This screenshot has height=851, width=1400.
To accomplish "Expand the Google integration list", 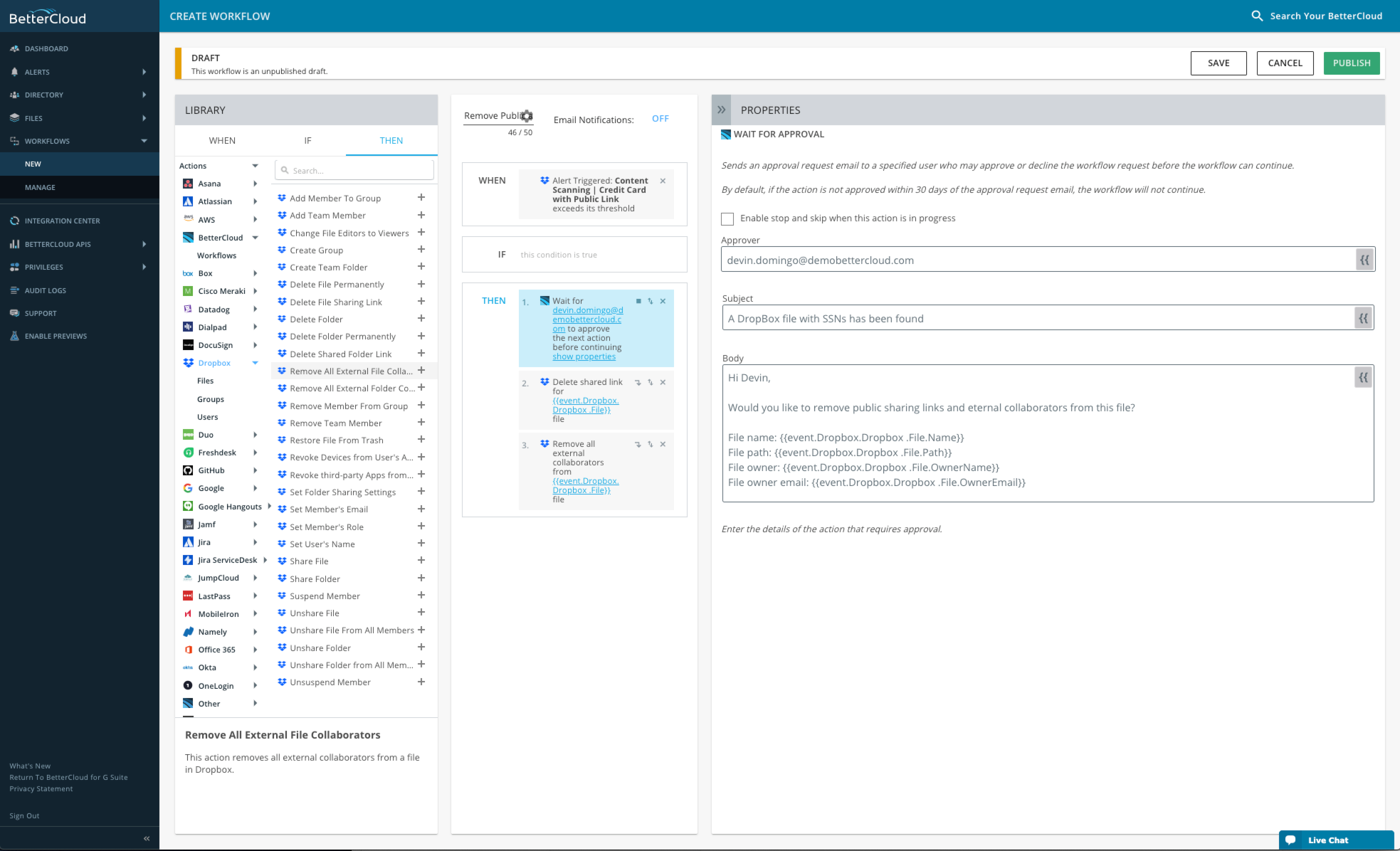I will coord(255,488).
